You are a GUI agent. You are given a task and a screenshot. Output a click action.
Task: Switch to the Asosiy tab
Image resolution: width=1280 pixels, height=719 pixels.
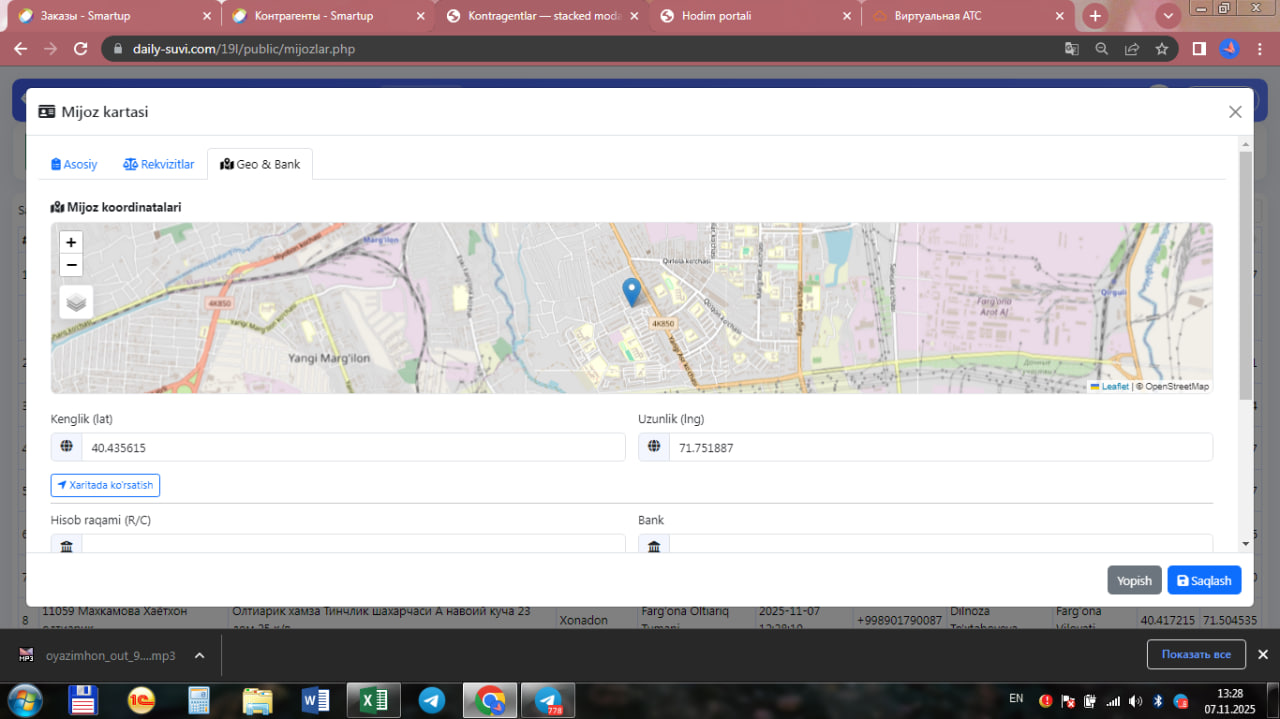(74, 164)
